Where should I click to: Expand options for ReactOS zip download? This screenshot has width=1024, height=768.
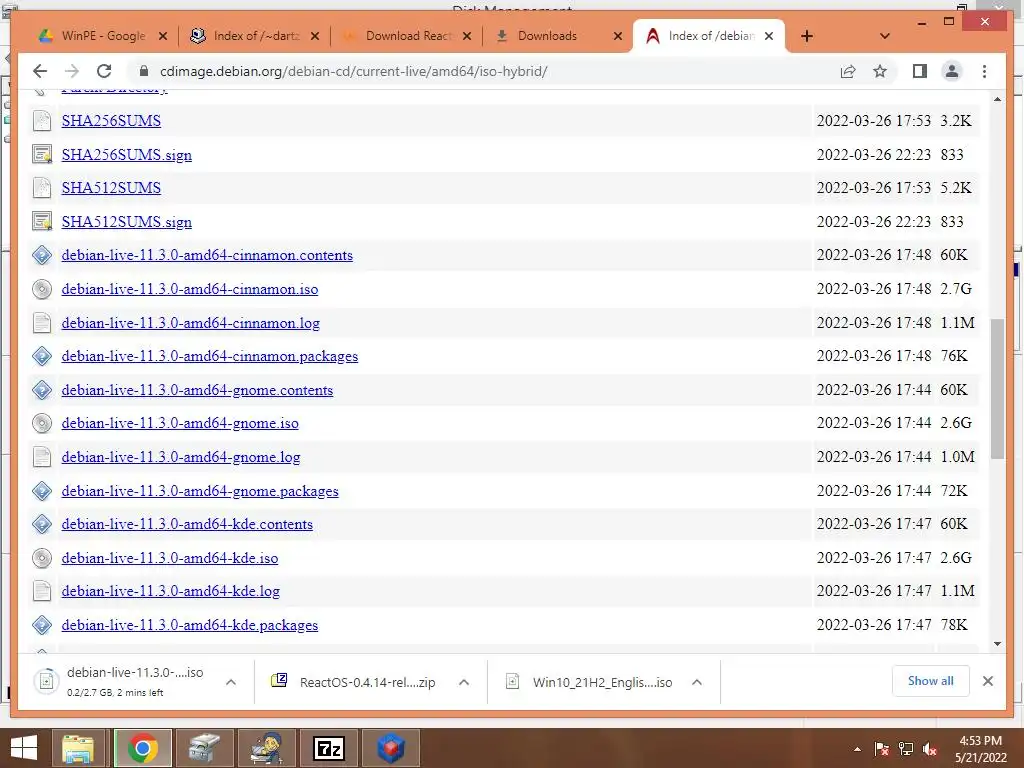464,682
